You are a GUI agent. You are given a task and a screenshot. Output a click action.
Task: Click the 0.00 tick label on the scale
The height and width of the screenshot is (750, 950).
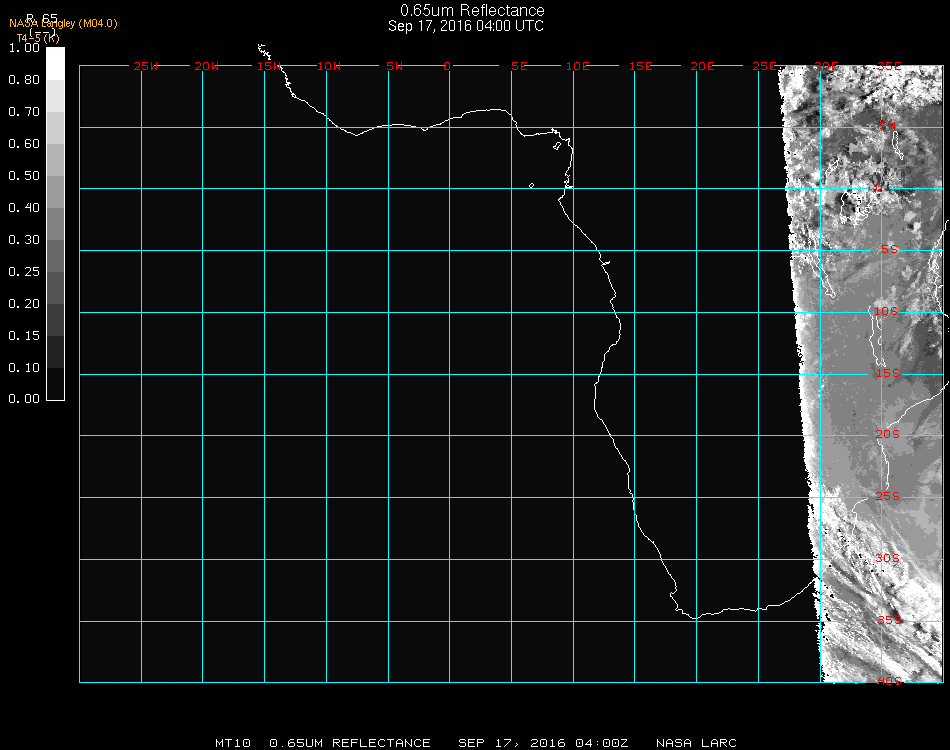pos(23,399)
